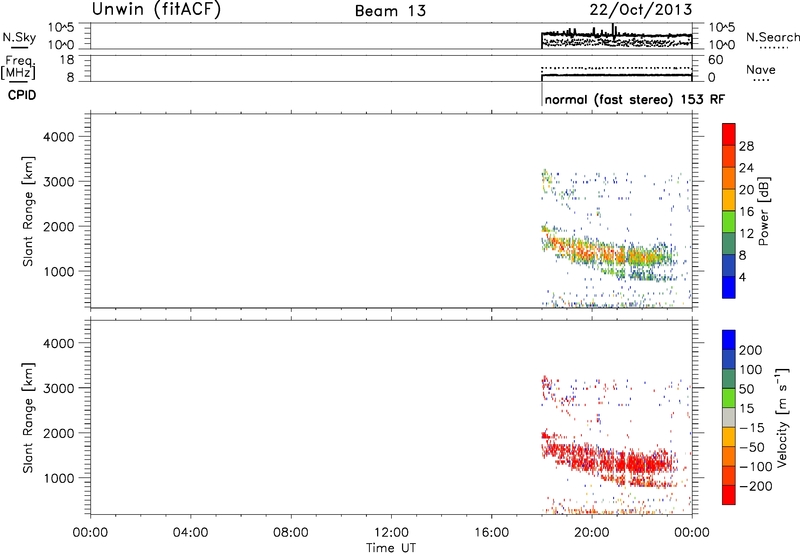This screenshot has height=554, width=800.
Task: Click the "1000" tick on the power panel axis
Action: click(x=58, y=271)
